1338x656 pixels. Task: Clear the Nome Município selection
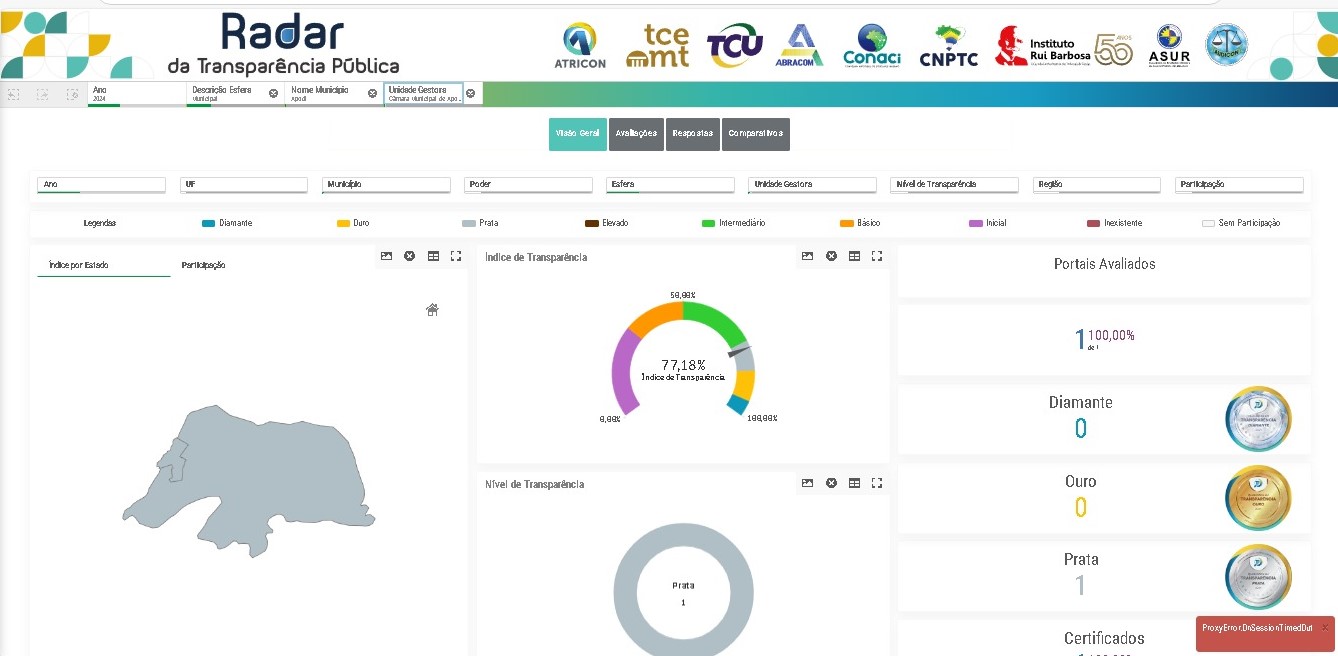[372, 93]
